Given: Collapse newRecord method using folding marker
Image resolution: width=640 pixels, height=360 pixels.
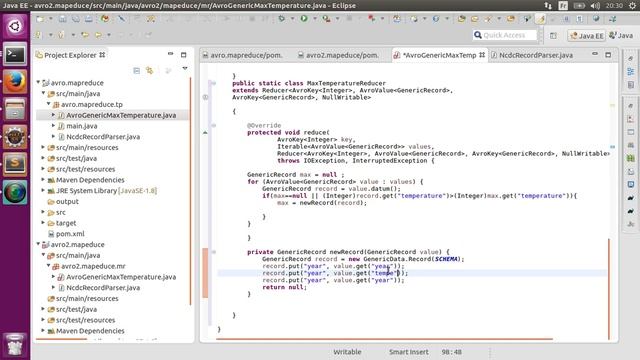Looking at the screenshot, I should (213, 252).
